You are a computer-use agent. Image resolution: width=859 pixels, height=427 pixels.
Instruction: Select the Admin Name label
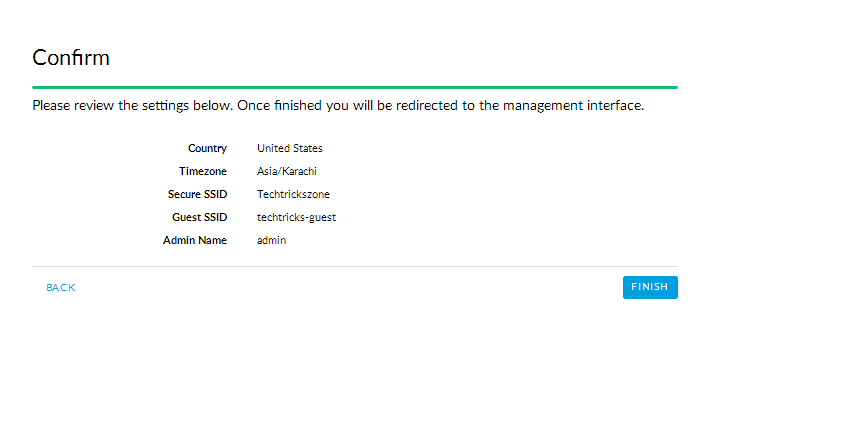195,240
